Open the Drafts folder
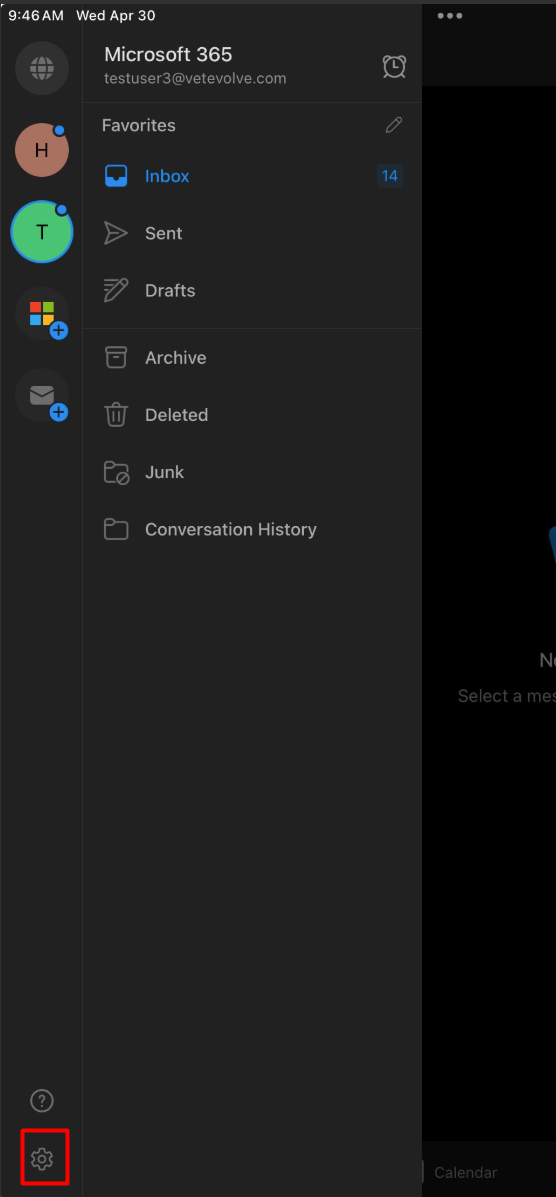The image size is (556, 1197). 252,291
